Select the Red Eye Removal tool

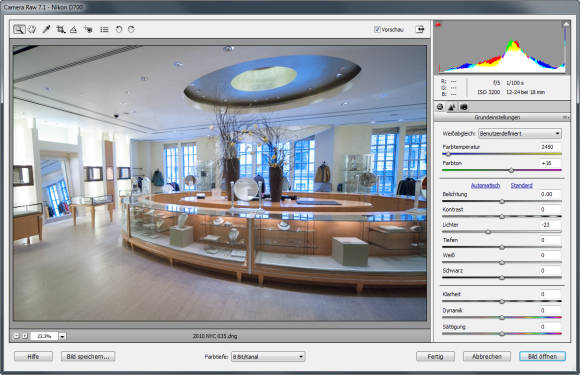tap(88, 29)
